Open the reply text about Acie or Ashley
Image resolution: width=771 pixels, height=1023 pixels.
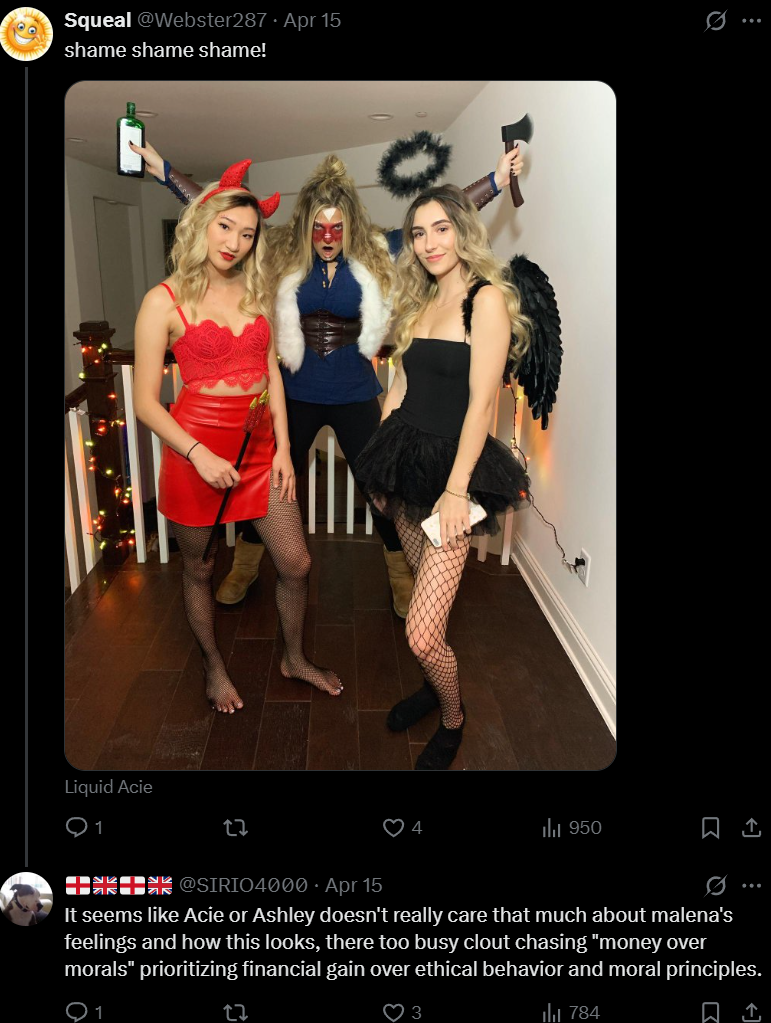pos(413,942)
